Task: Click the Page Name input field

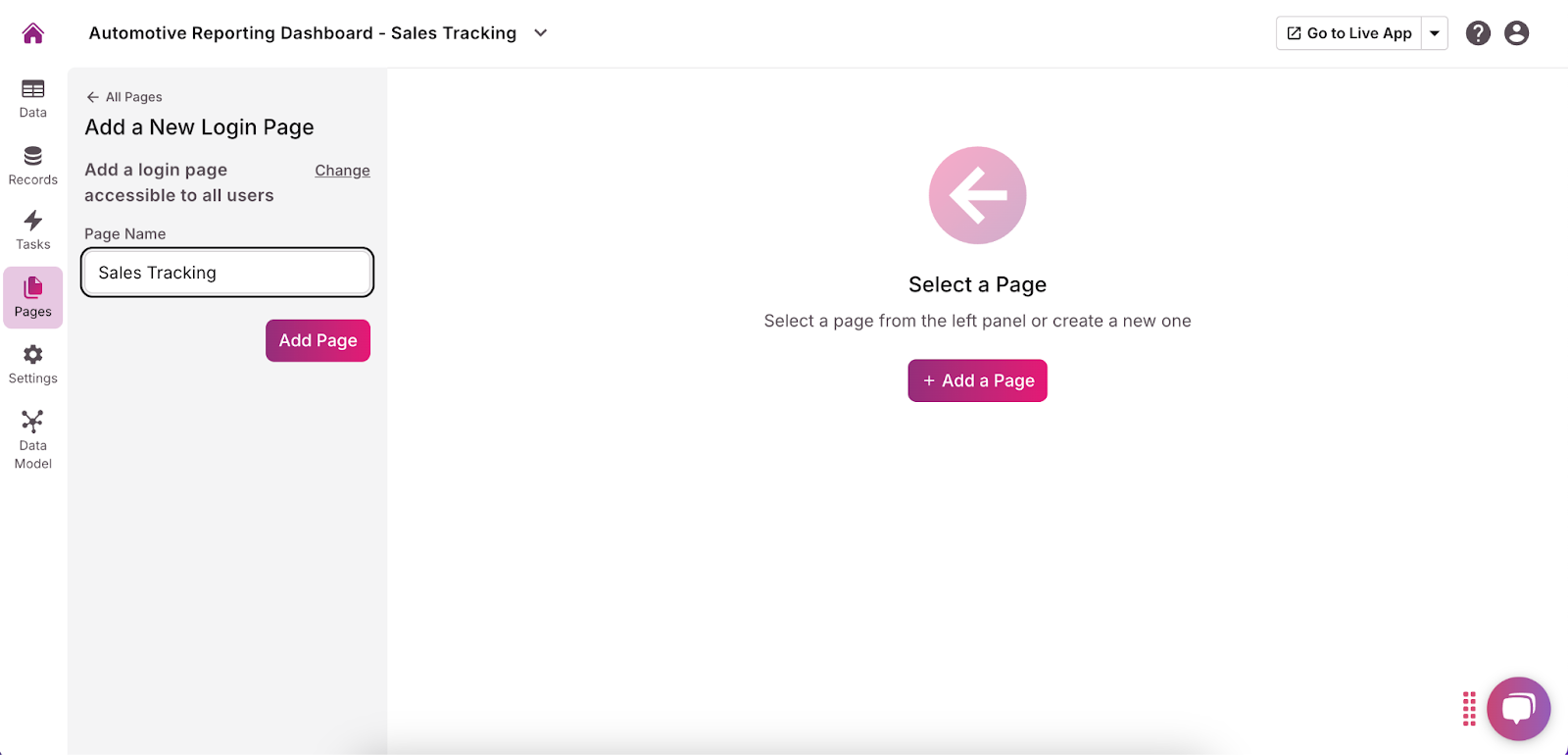Action: (x=227, y=273)
